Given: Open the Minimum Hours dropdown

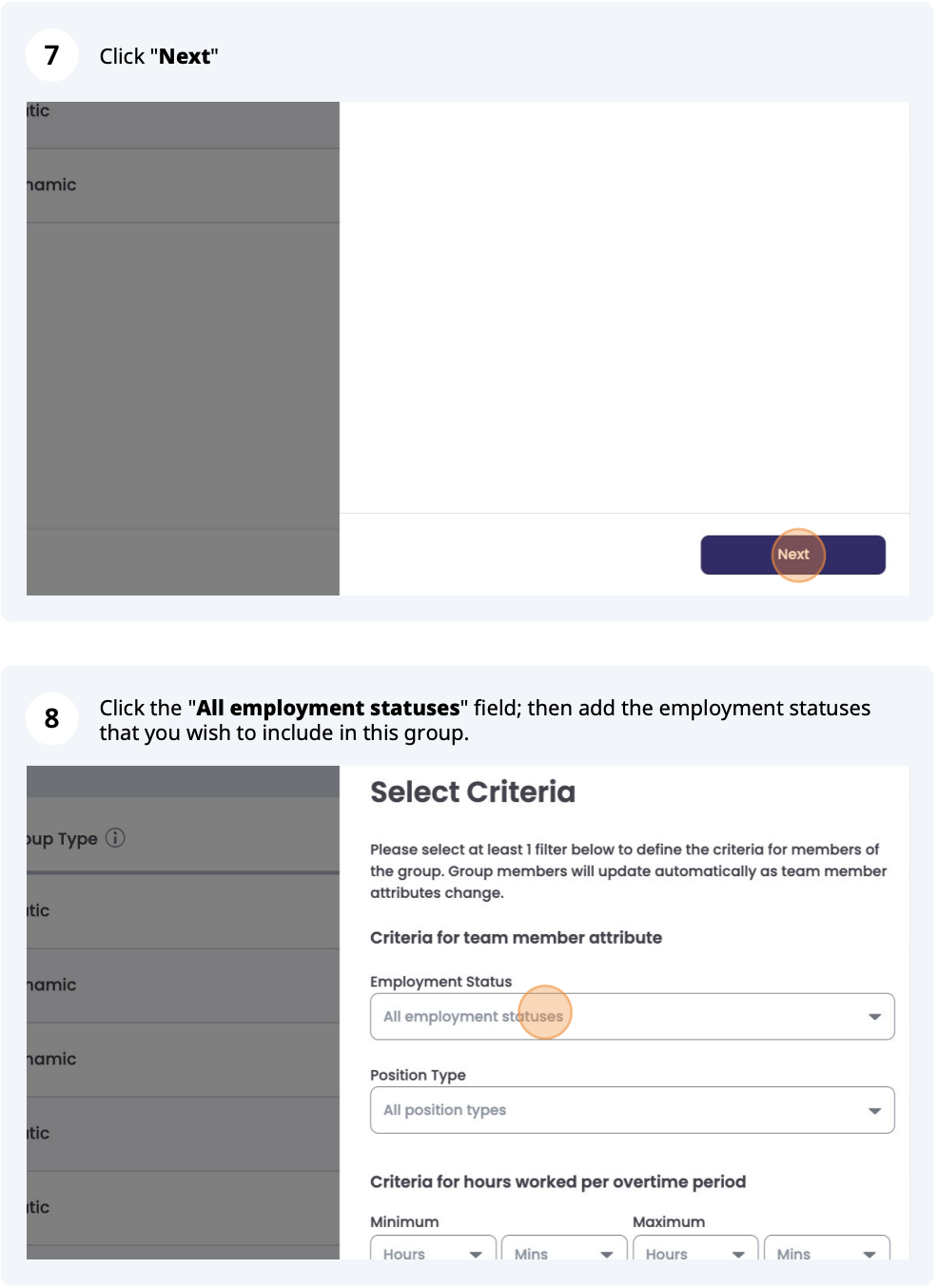Looking at the screenshot, I should click(x=433, y=1254).
